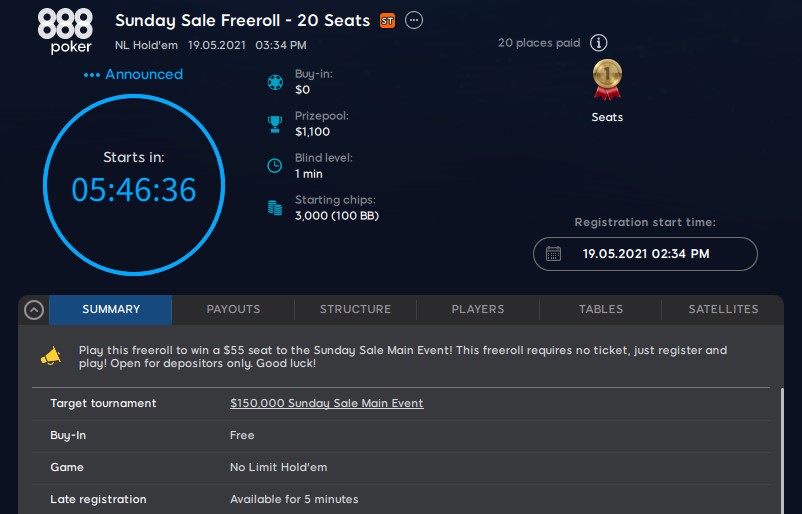The height and width of the screenshot is (514, 802).
Task: Click the Blind level clock icon
Action: tap(275, 166)
